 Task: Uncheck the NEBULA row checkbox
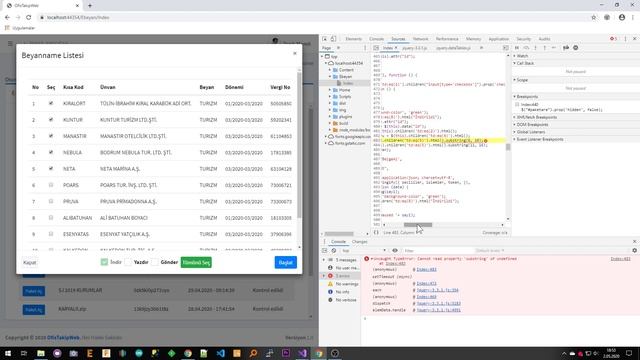(x=51, y=152)
